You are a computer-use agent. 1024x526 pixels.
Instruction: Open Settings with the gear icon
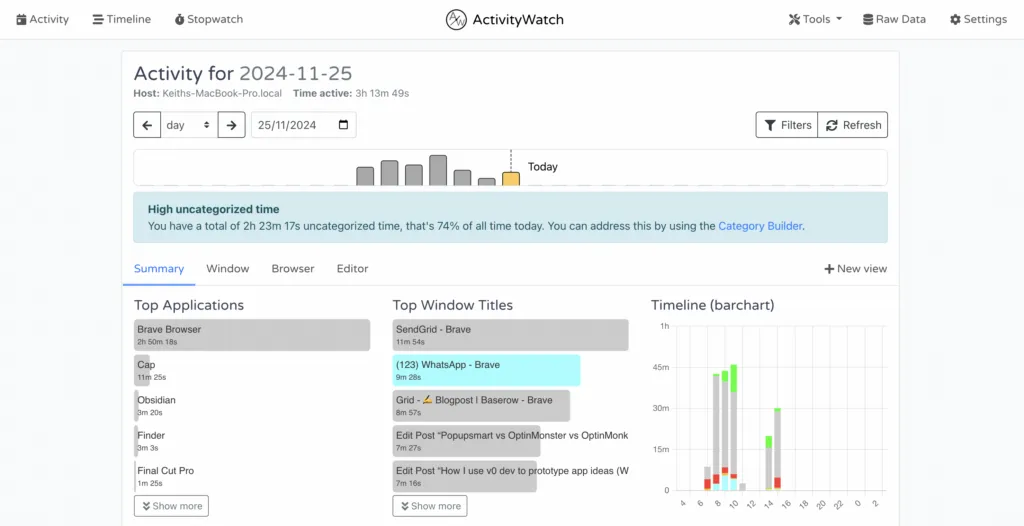977,19
